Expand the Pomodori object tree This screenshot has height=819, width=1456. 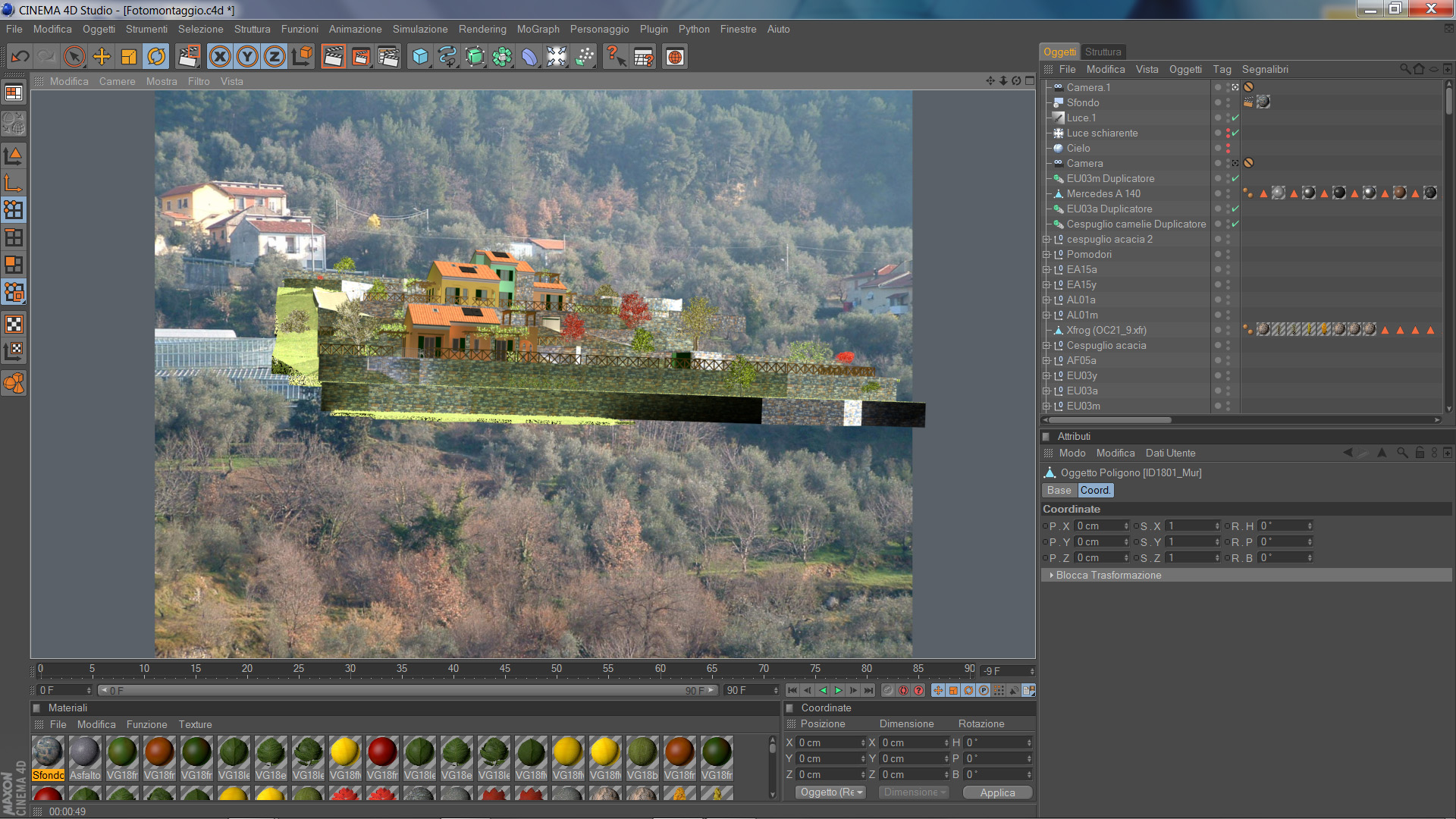click(1046, 254)
